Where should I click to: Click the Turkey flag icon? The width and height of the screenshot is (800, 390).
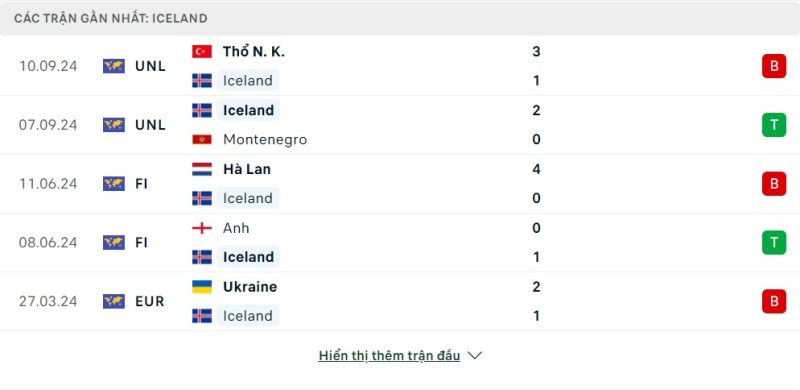click(202, 52)
